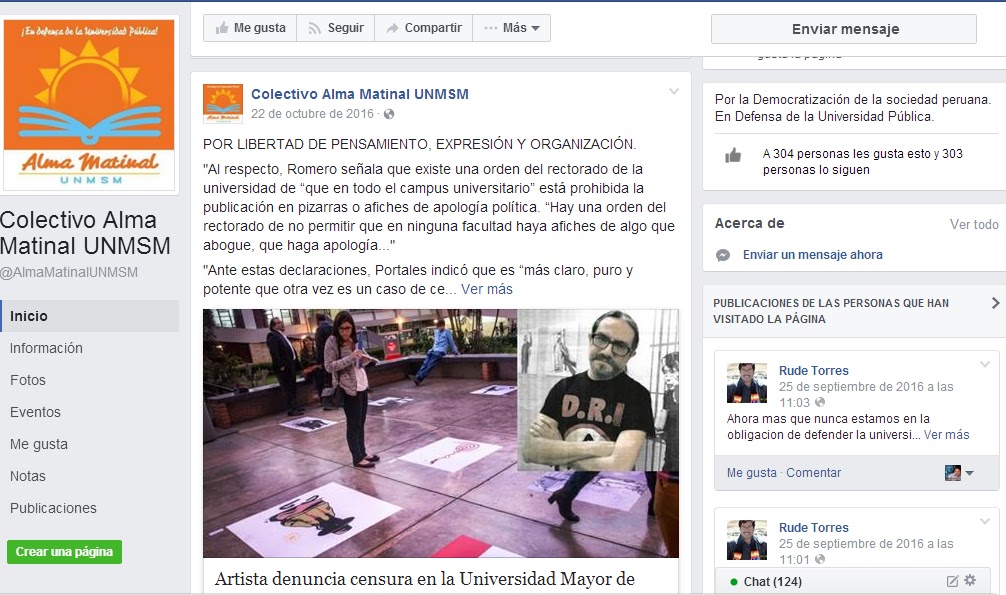Open the Eventos sidebar tab
Image resolution: width=1006 pixels, height=595 pixels.
35,412
